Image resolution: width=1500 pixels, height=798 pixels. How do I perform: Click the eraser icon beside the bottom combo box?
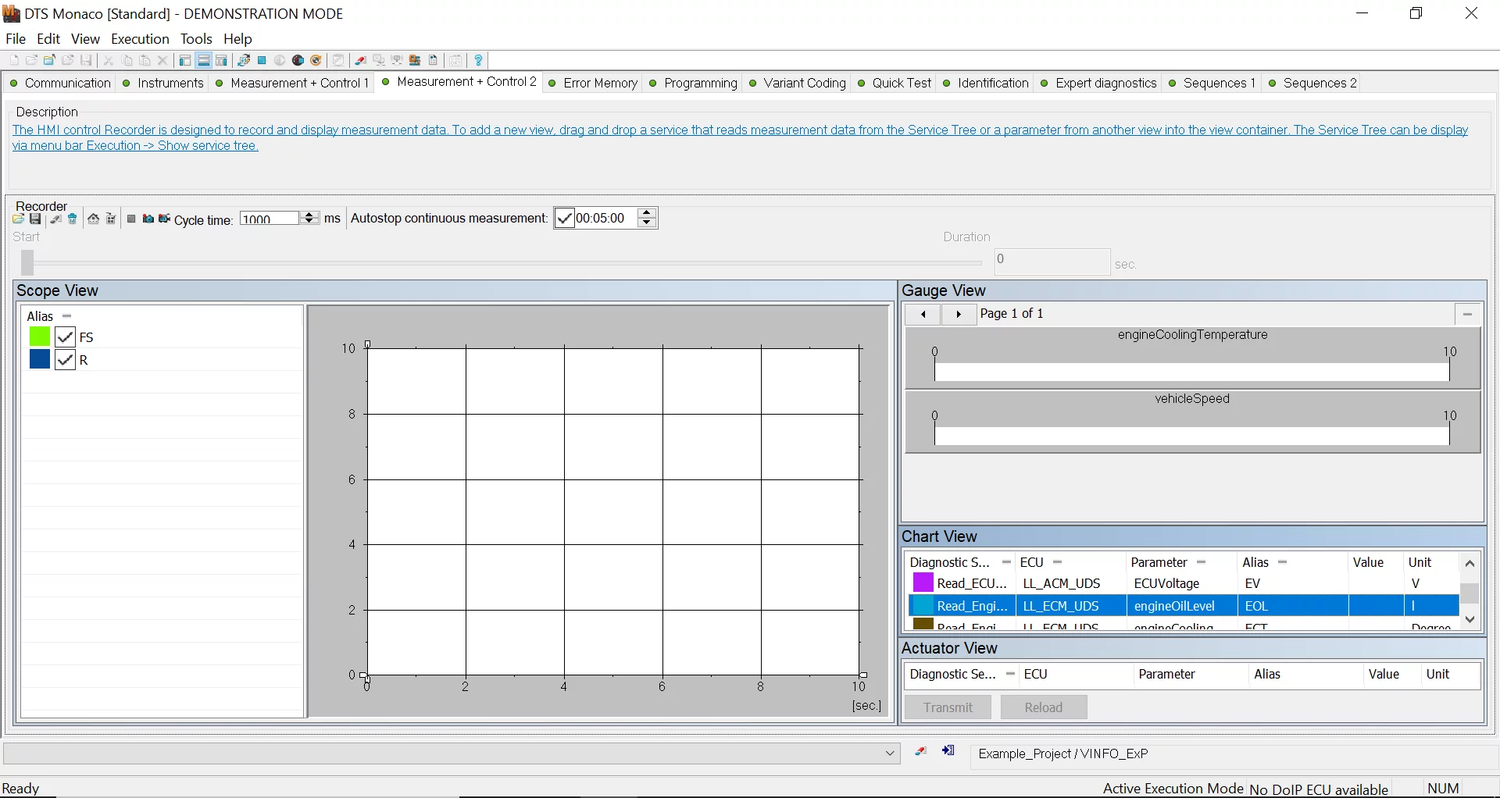(920, 752)
